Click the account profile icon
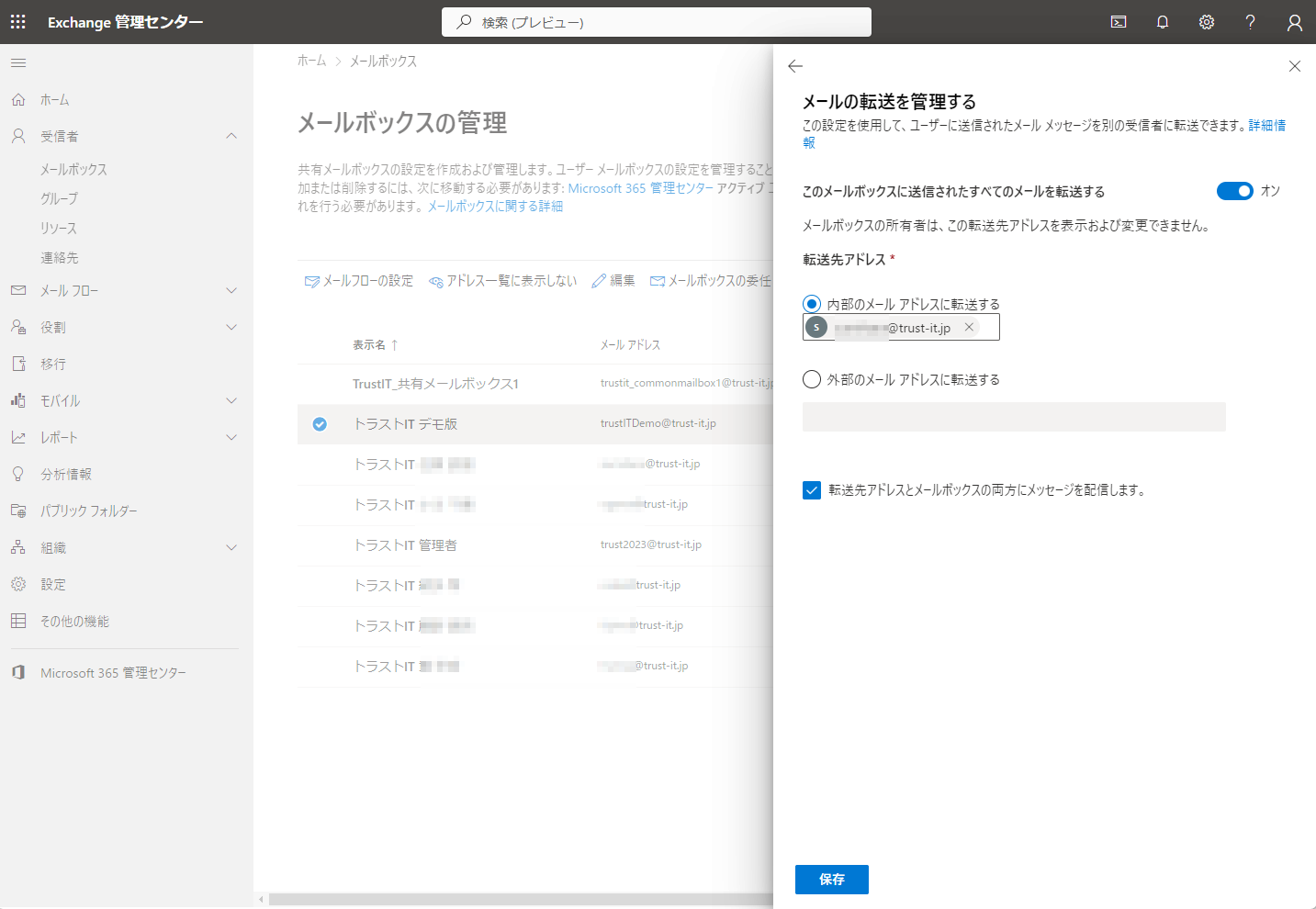Screen dimensions: 1316x909 (x=1294, y=22)
